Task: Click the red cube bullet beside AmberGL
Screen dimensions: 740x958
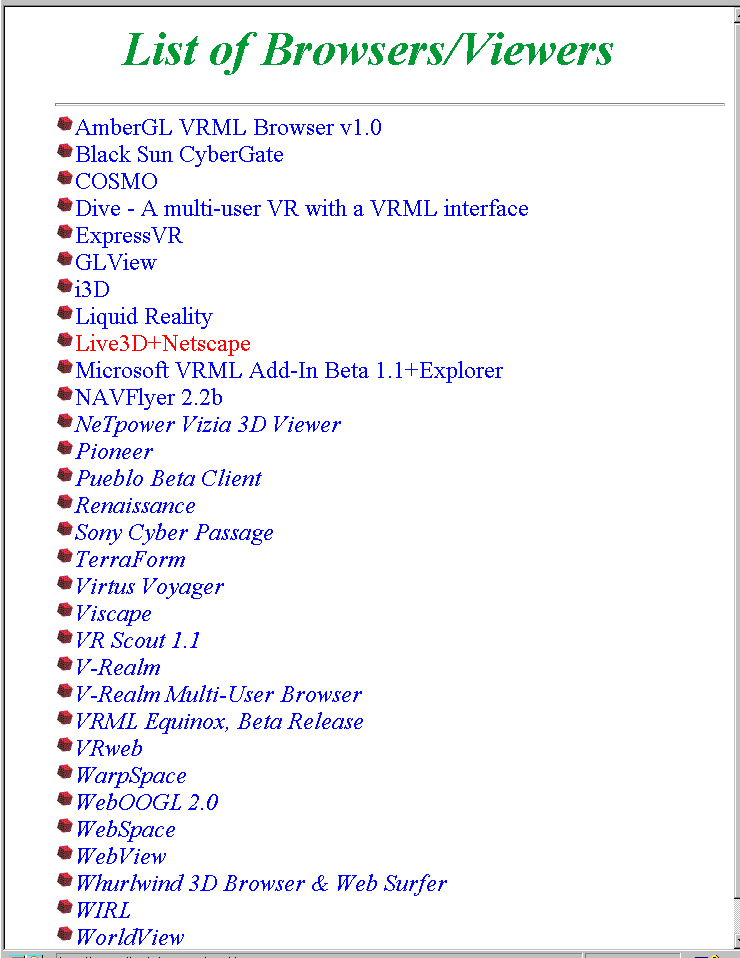Action: 65,124
